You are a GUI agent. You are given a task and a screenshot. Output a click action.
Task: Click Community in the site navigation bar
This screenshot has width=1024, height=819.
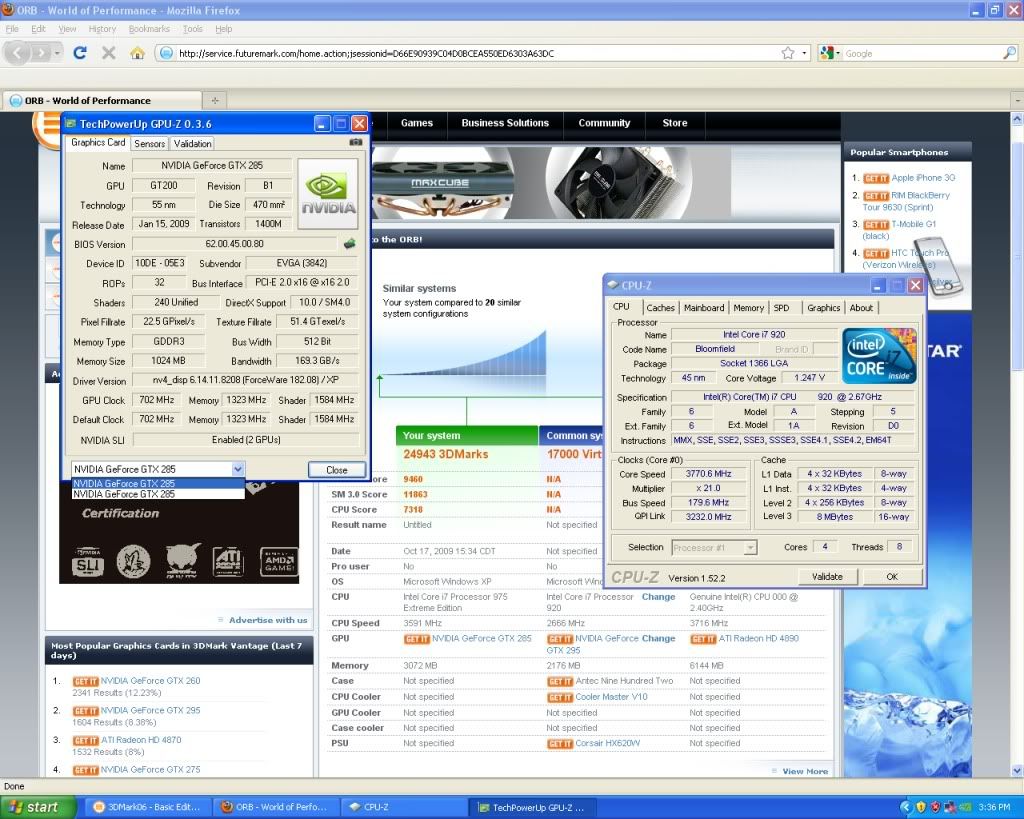pyautogui.click(x=604, y=123)
